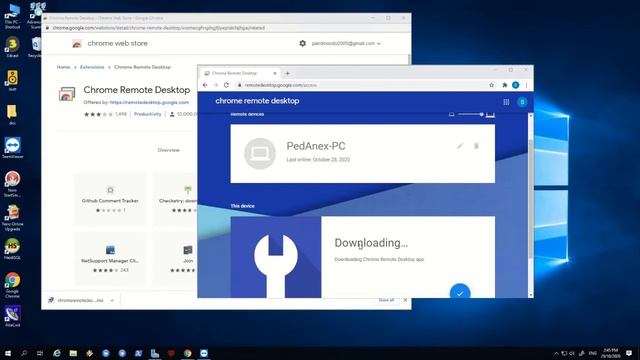
Task: Switch to TeamViewer on the taskbar
Action: [204, 353]
